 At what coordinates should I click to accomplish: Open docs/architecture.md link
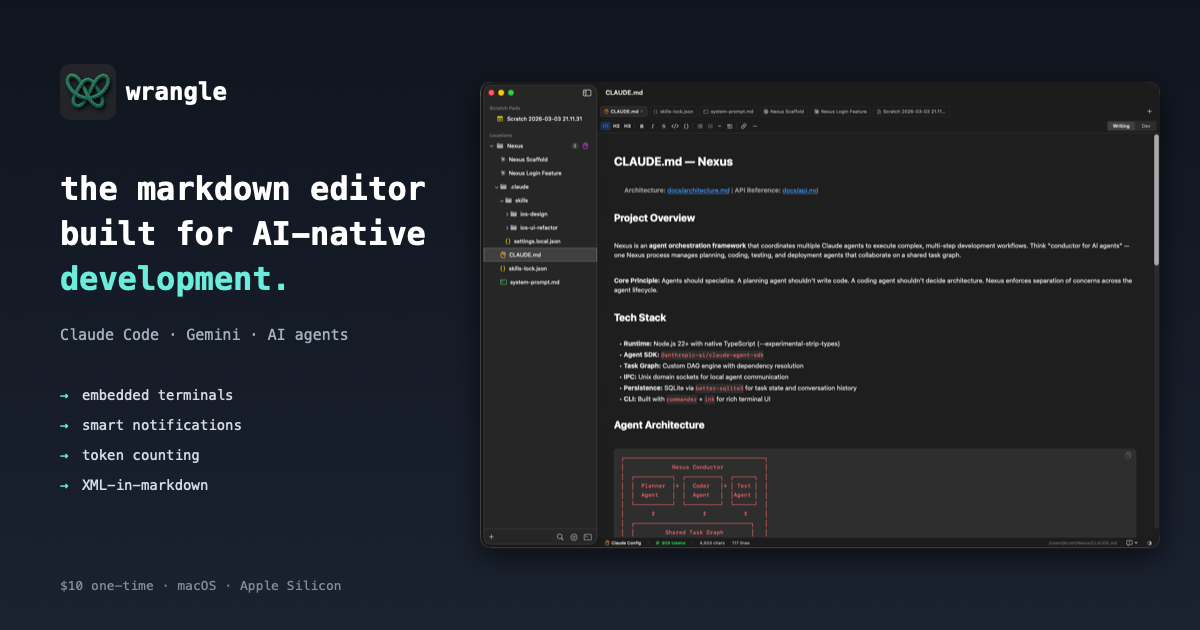coord(698,190)
